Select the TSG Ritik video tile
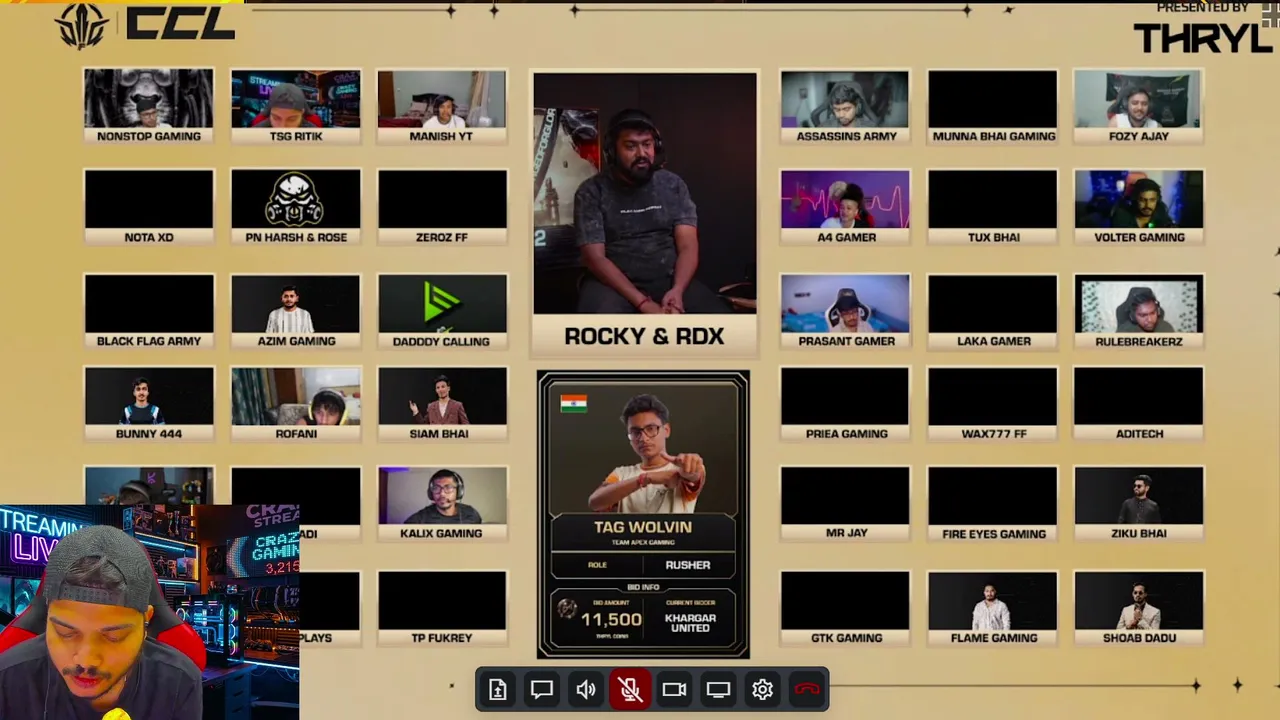Image resolution: width=1280 pixels, height=720 pixels. (x=296, y=106)
